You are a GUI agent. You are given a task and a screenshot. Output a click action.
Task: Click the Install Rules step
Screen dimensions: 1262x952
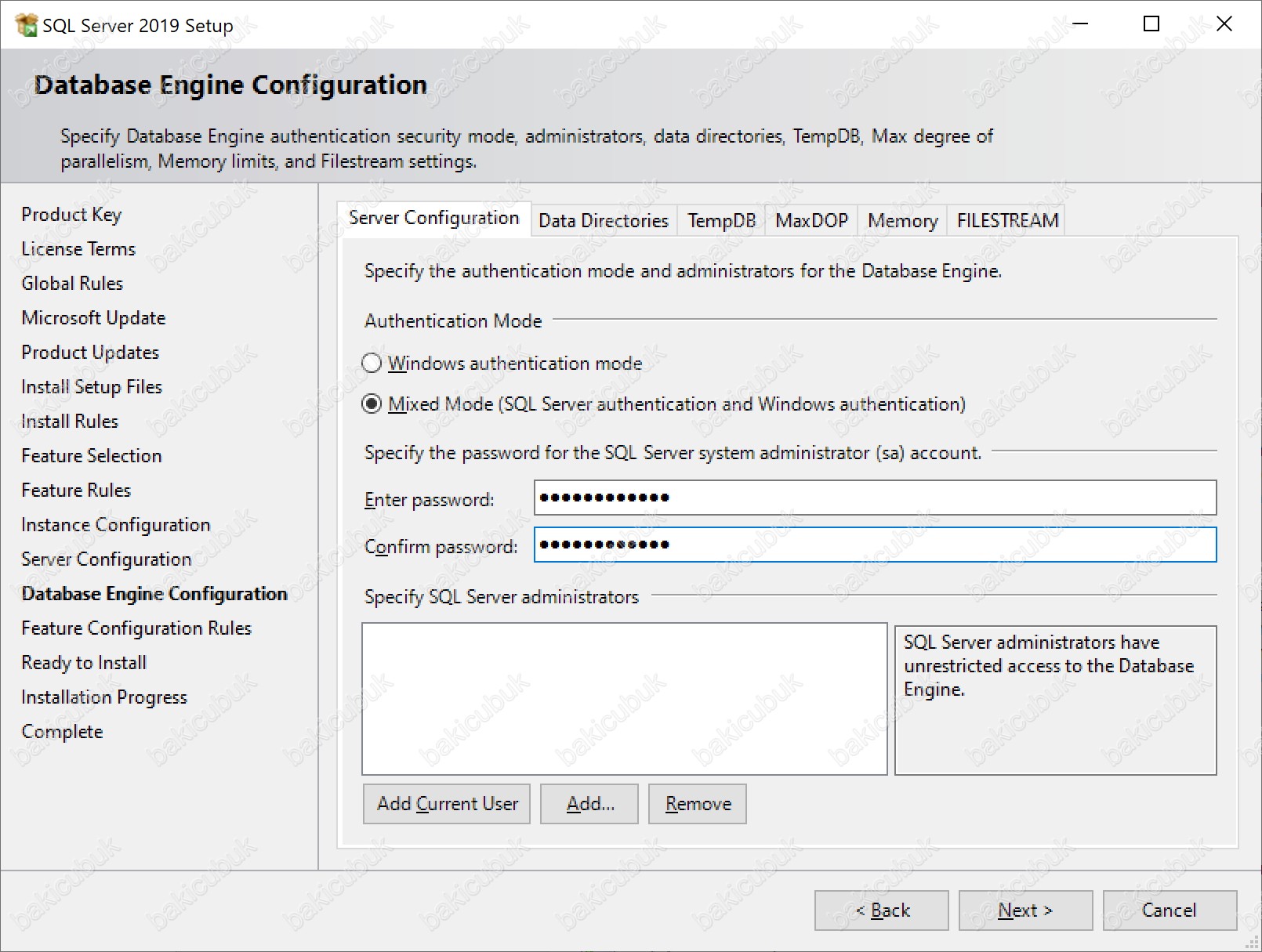[x=70, y=422]
